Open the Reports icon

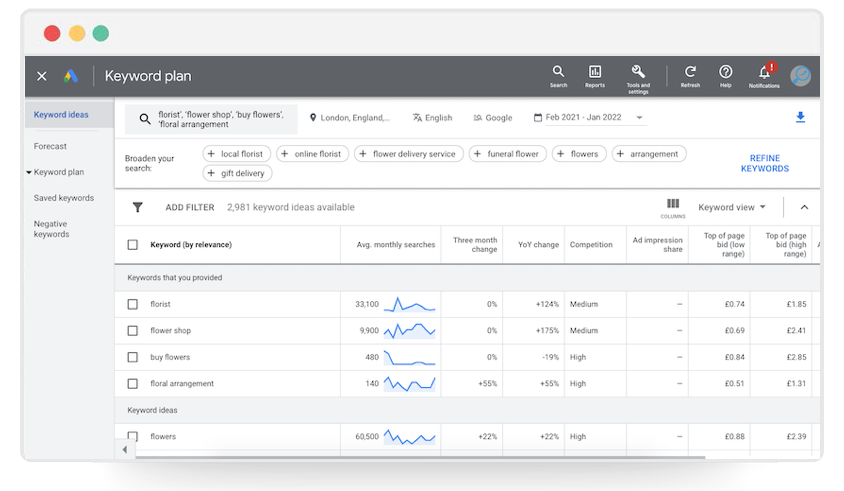pos(595,75)
